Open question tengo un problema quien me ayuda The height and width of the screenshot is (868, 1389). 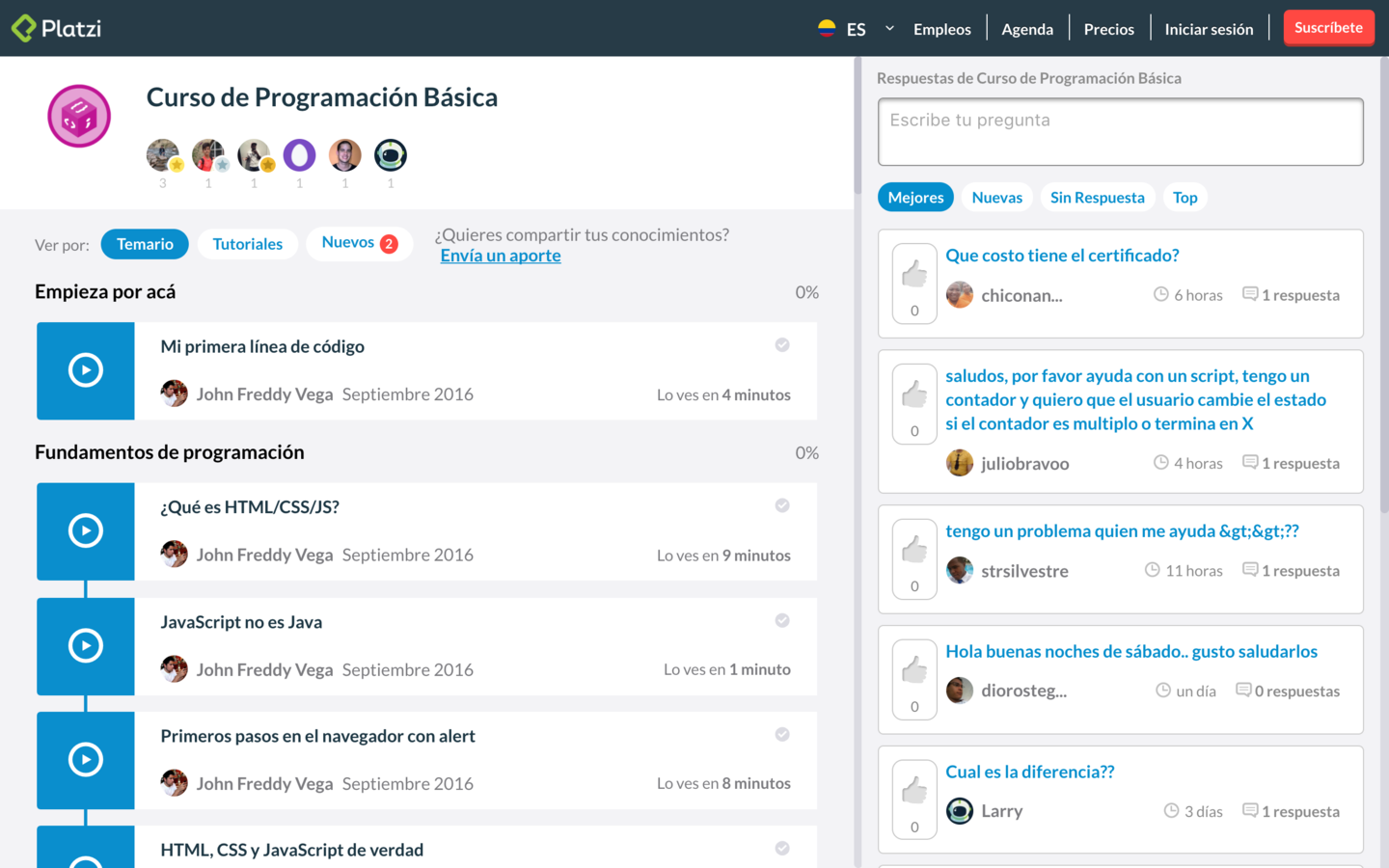[1122, 531]
